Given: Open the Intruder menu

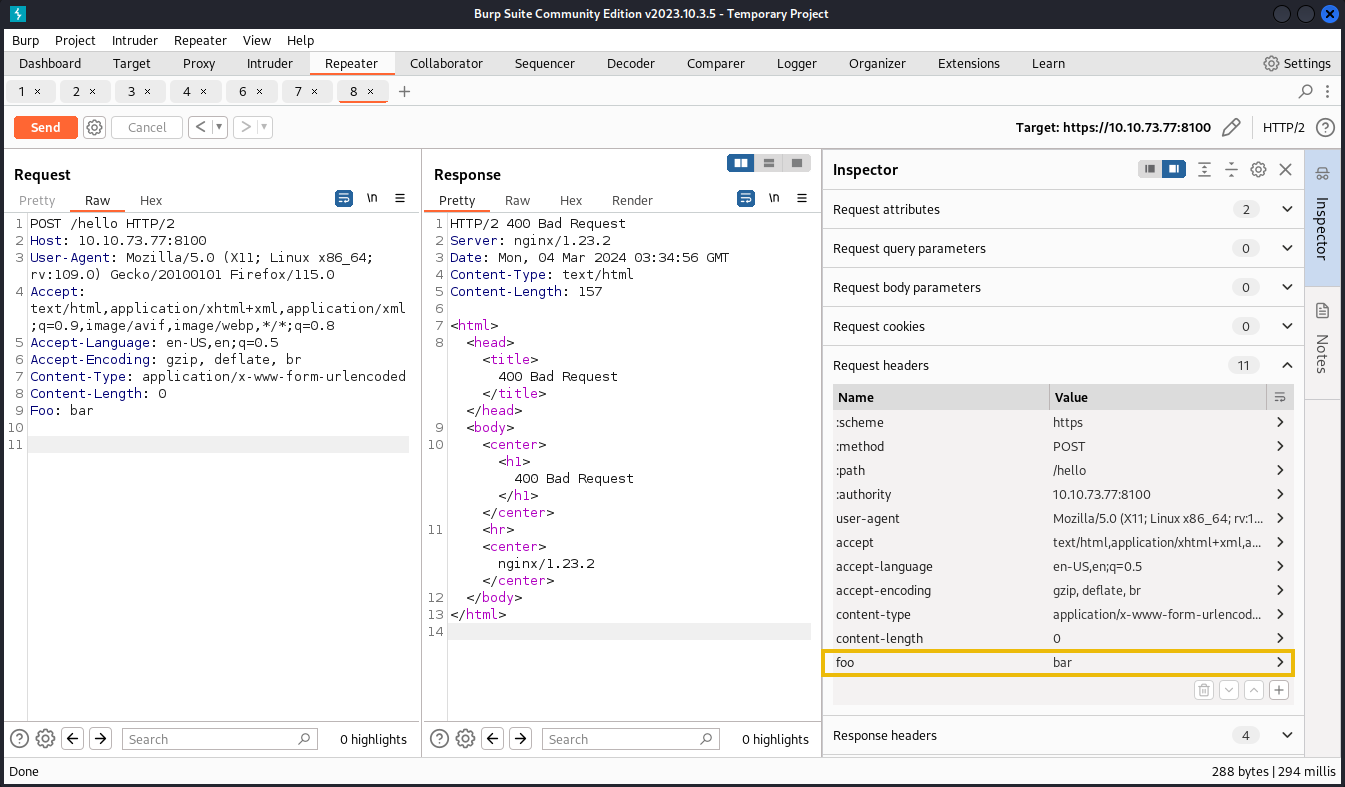Looking at the screenshot, I should coord(135,40).
